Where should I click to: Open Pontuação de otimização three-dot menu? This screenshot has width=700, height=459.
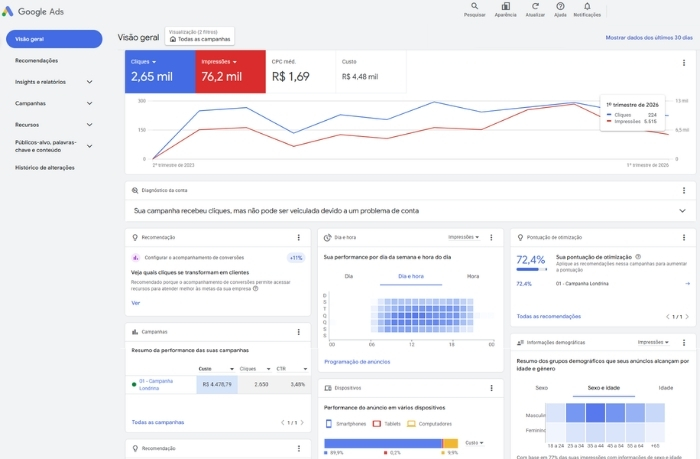684,238
